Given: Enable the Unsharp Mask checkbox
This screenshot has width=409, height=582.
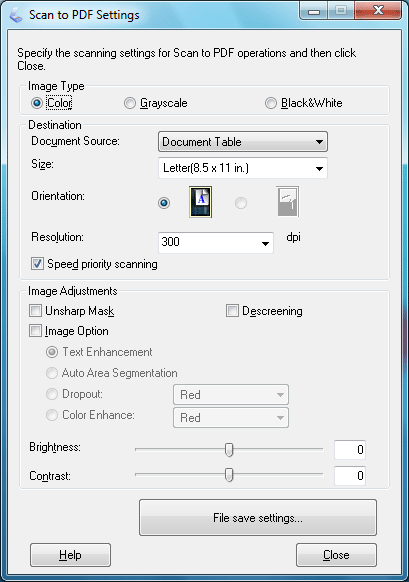Looking at the screenshot, I should [x=35, y=311].
